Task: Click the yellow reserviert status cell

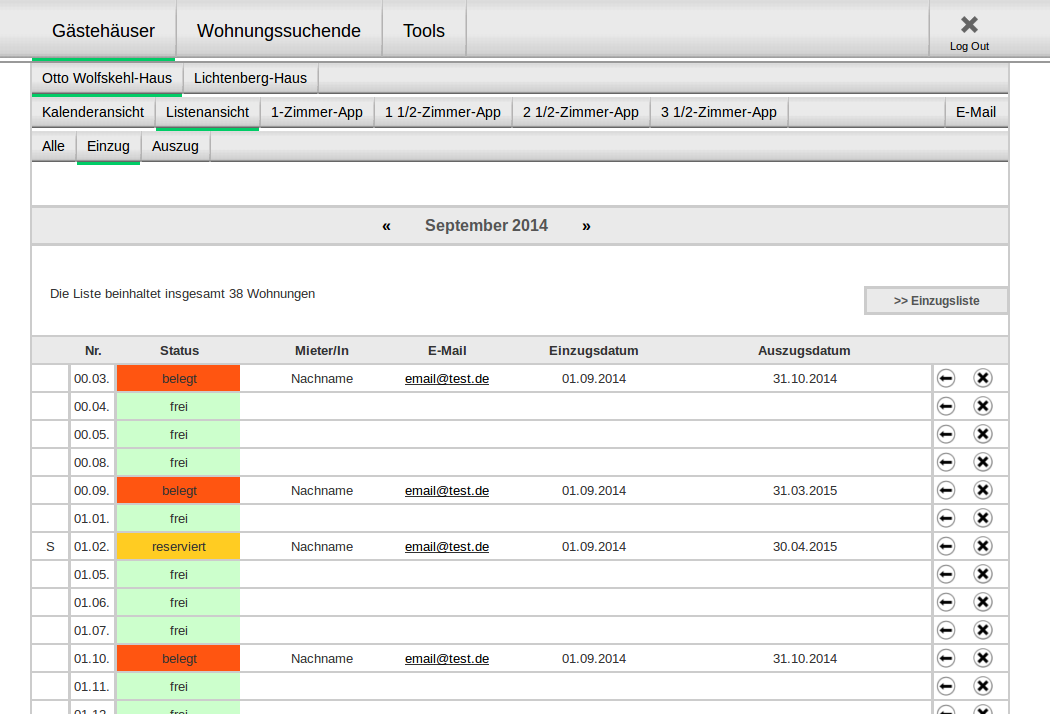Action: (x=178, y=546)
